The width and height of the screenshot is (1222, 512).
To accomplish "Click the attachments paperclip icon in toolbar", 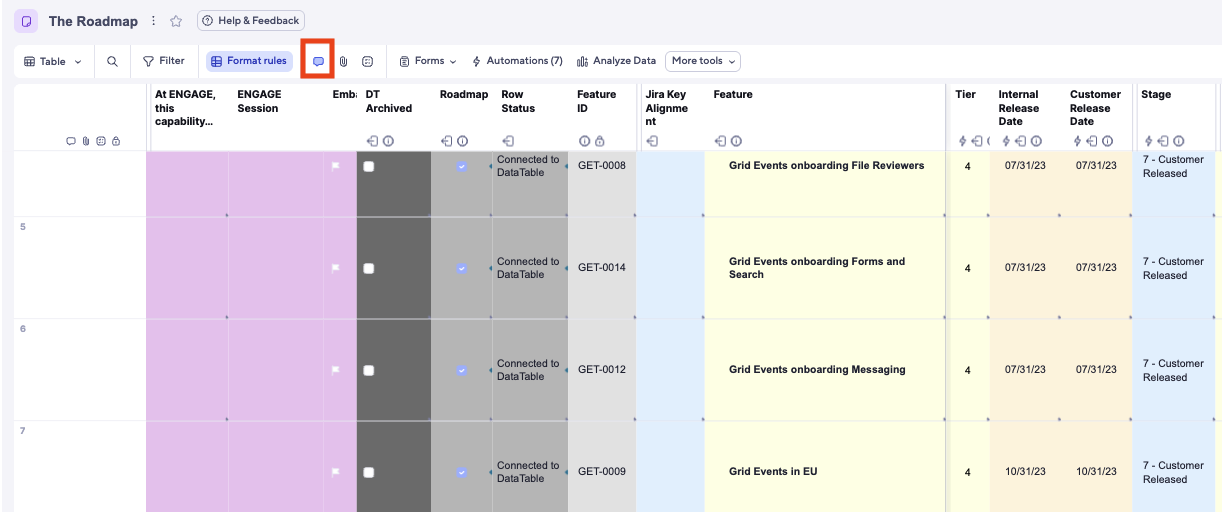I will [x=343, y=61].
